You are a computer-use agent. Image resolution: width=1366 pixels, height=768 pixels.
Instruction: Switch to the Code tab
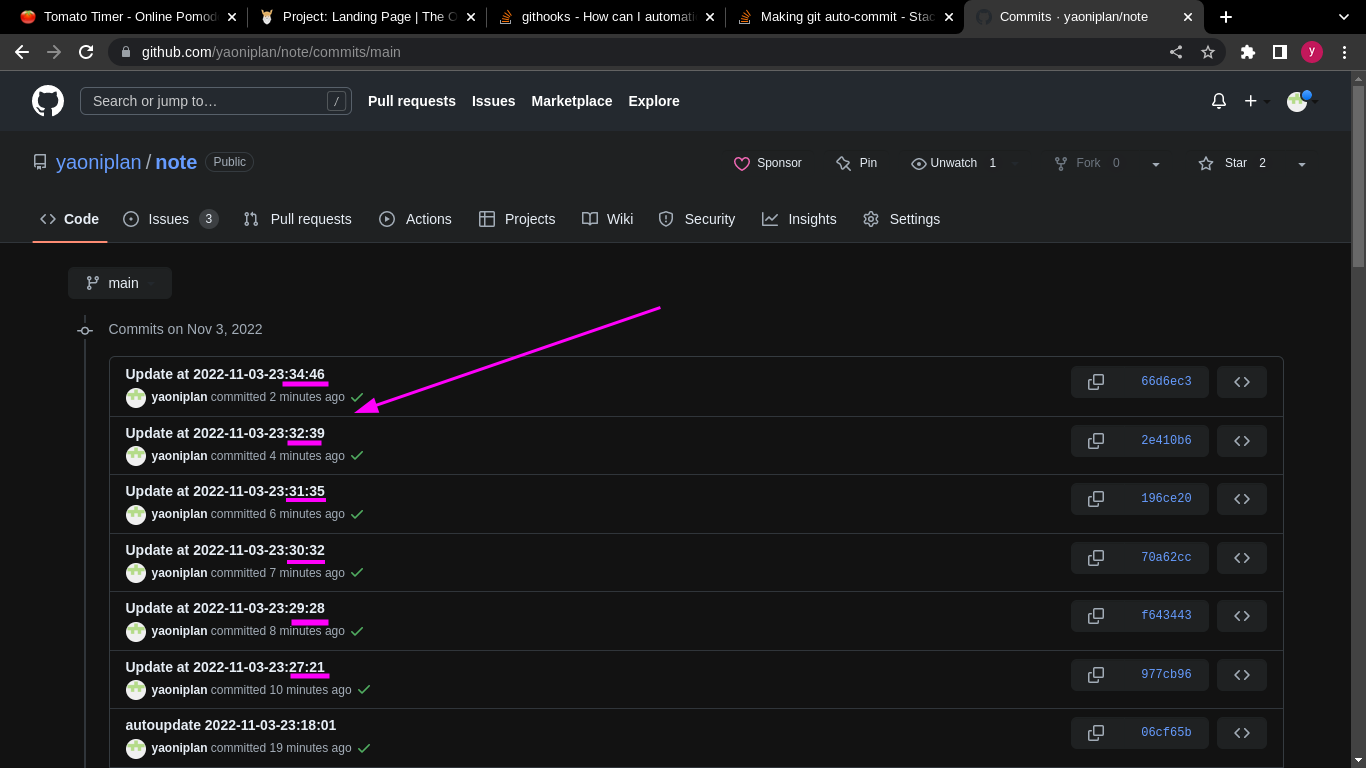point(70,219)
